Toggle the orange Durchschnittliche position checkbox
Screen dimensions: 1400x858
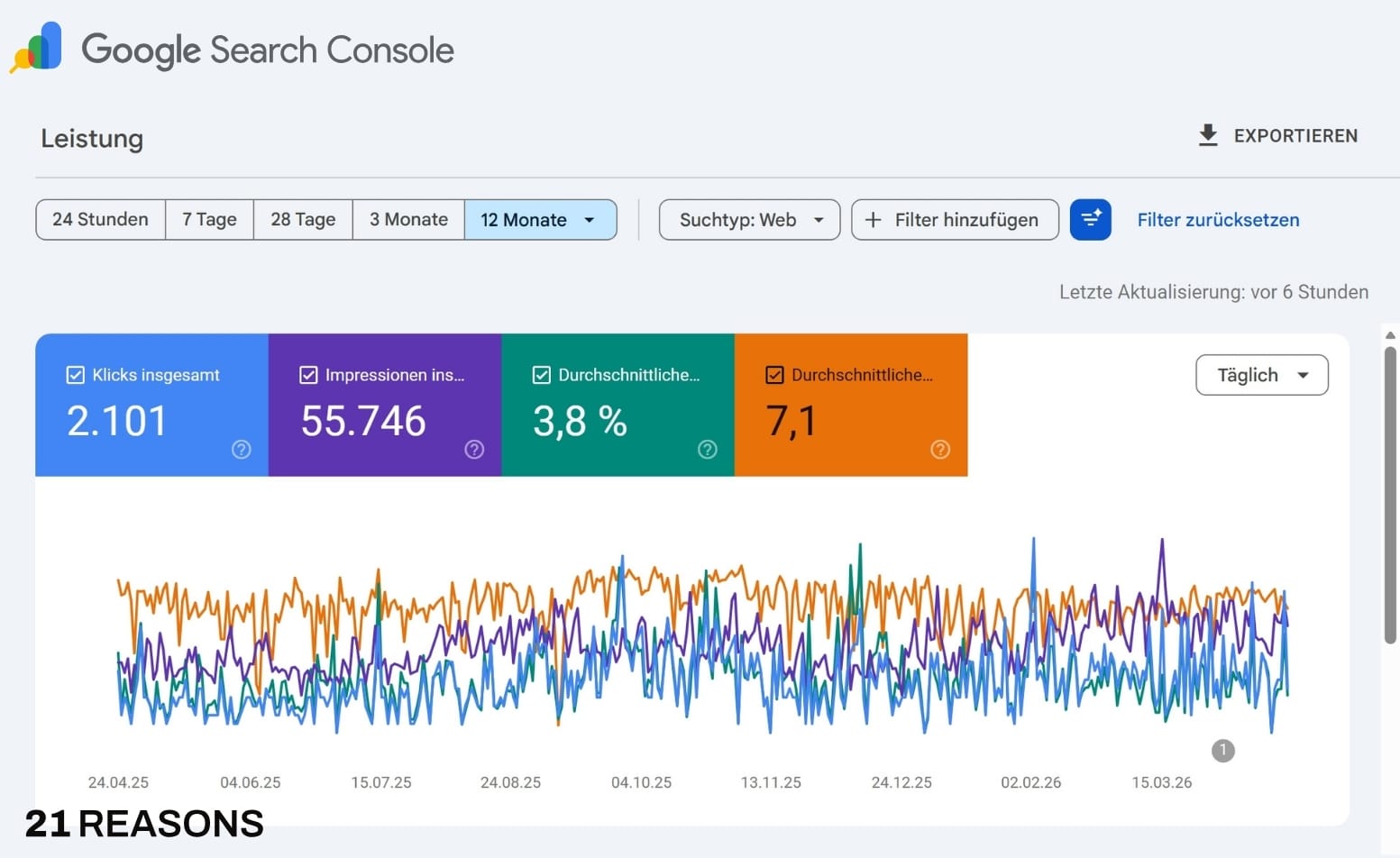pyautogui.click(x=774, y=375)
